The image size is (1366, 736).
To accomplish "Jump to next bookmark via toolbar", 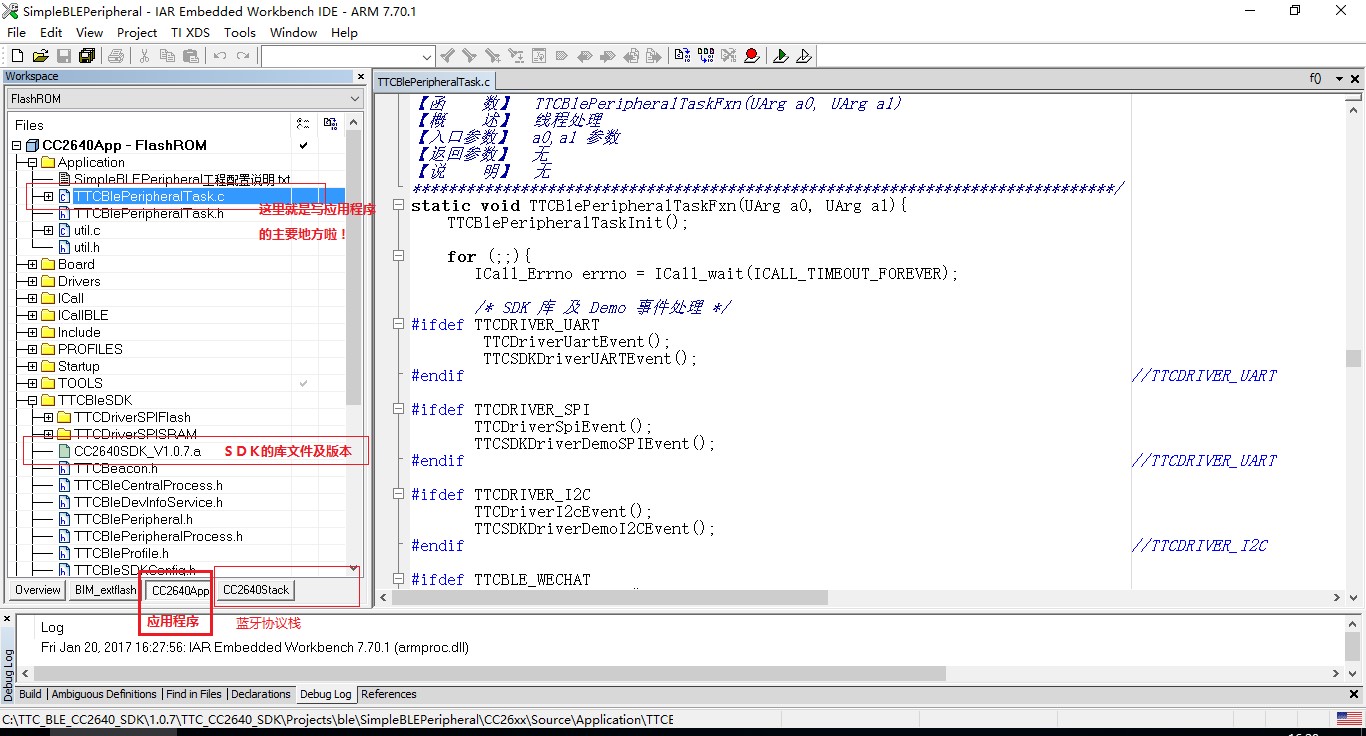I will [607, 56].
